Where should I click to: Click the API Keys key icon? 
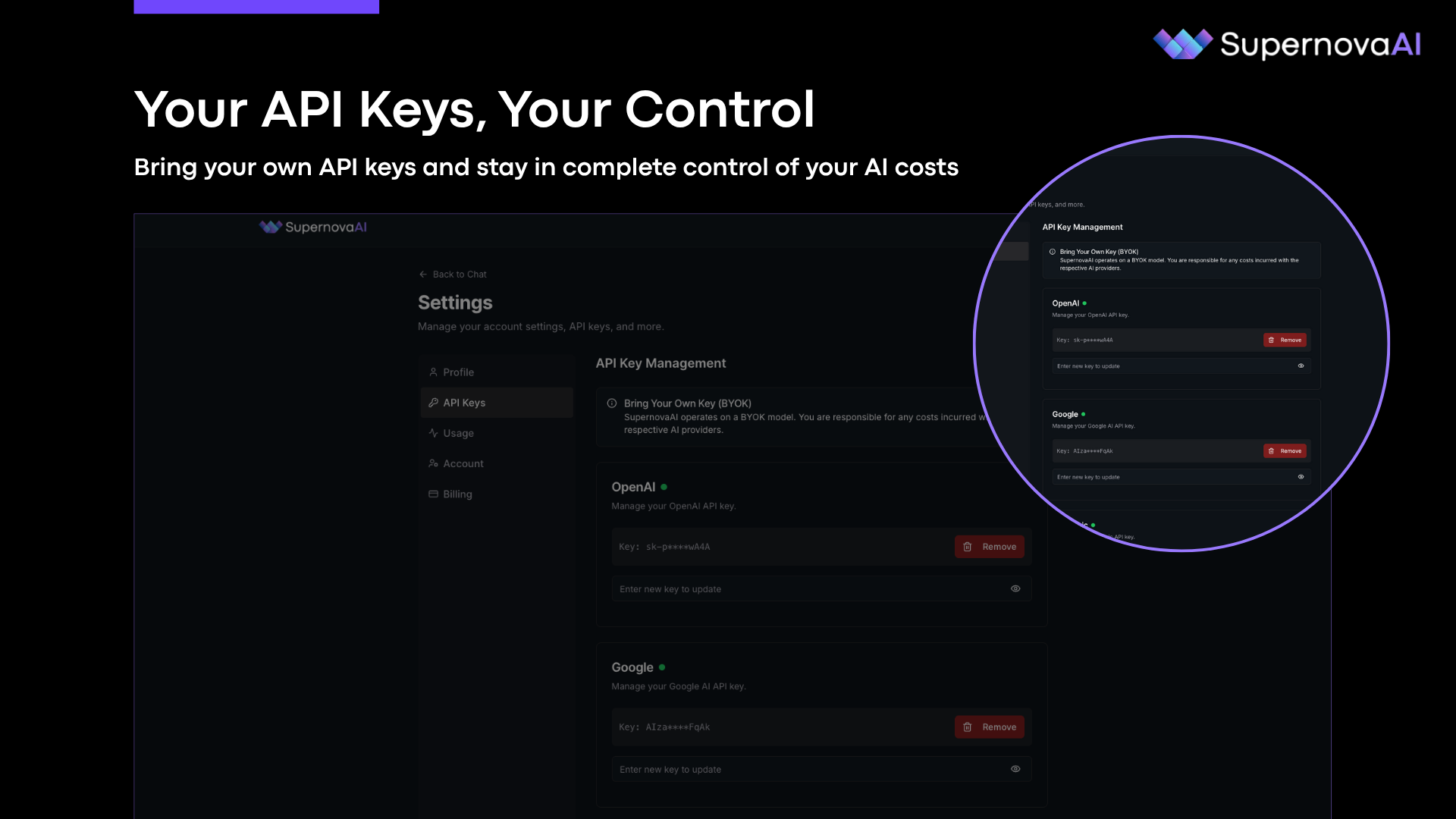(433, 403)
